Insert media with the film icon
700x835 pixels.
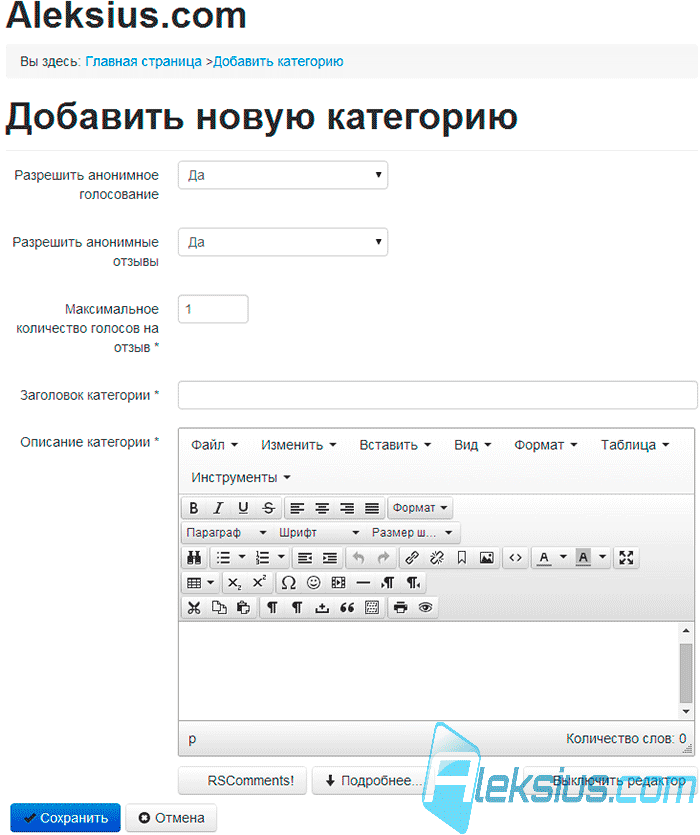coord(338,583)
